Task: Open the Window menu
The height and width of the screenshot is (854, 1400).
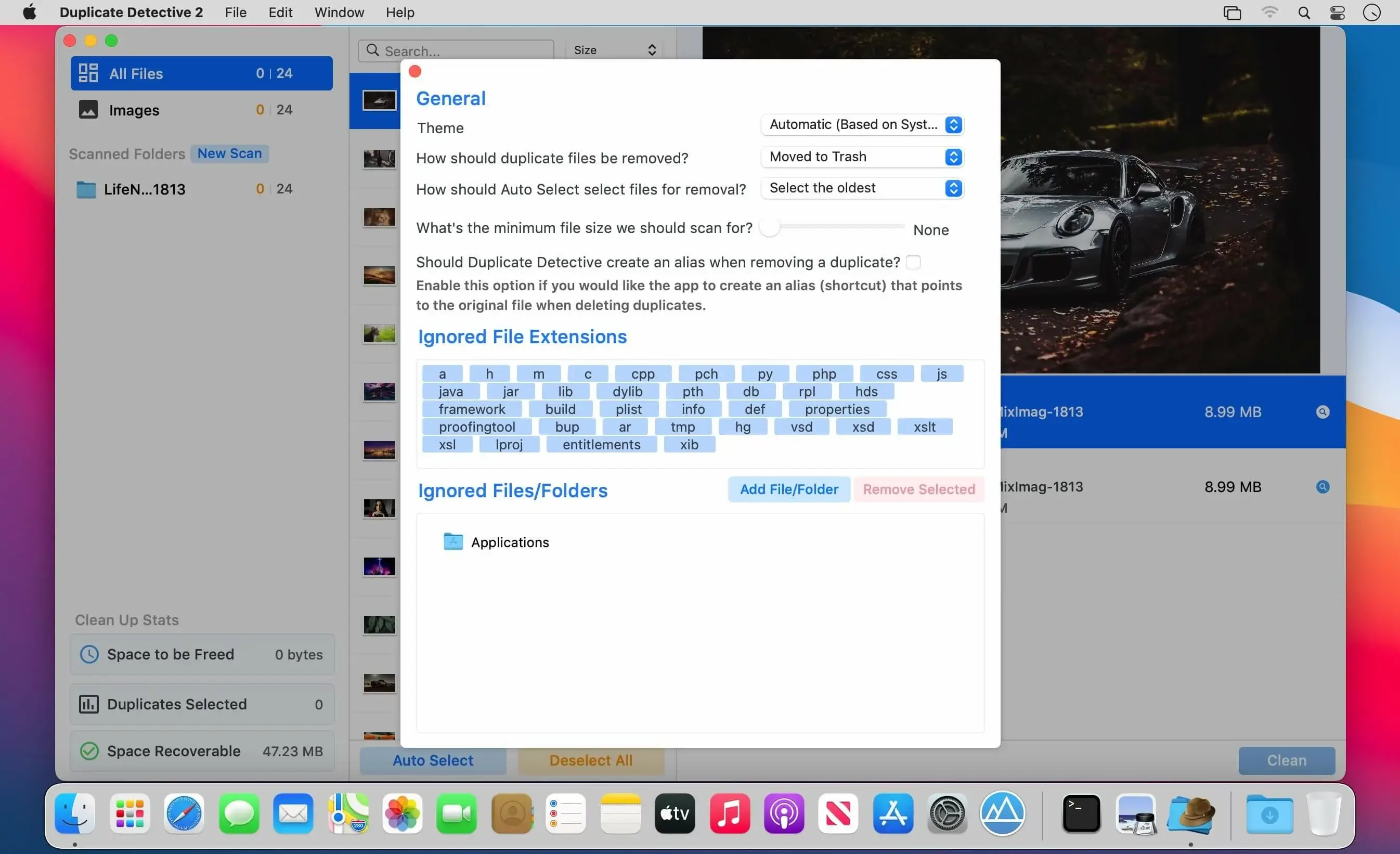Action: point(339,12)
